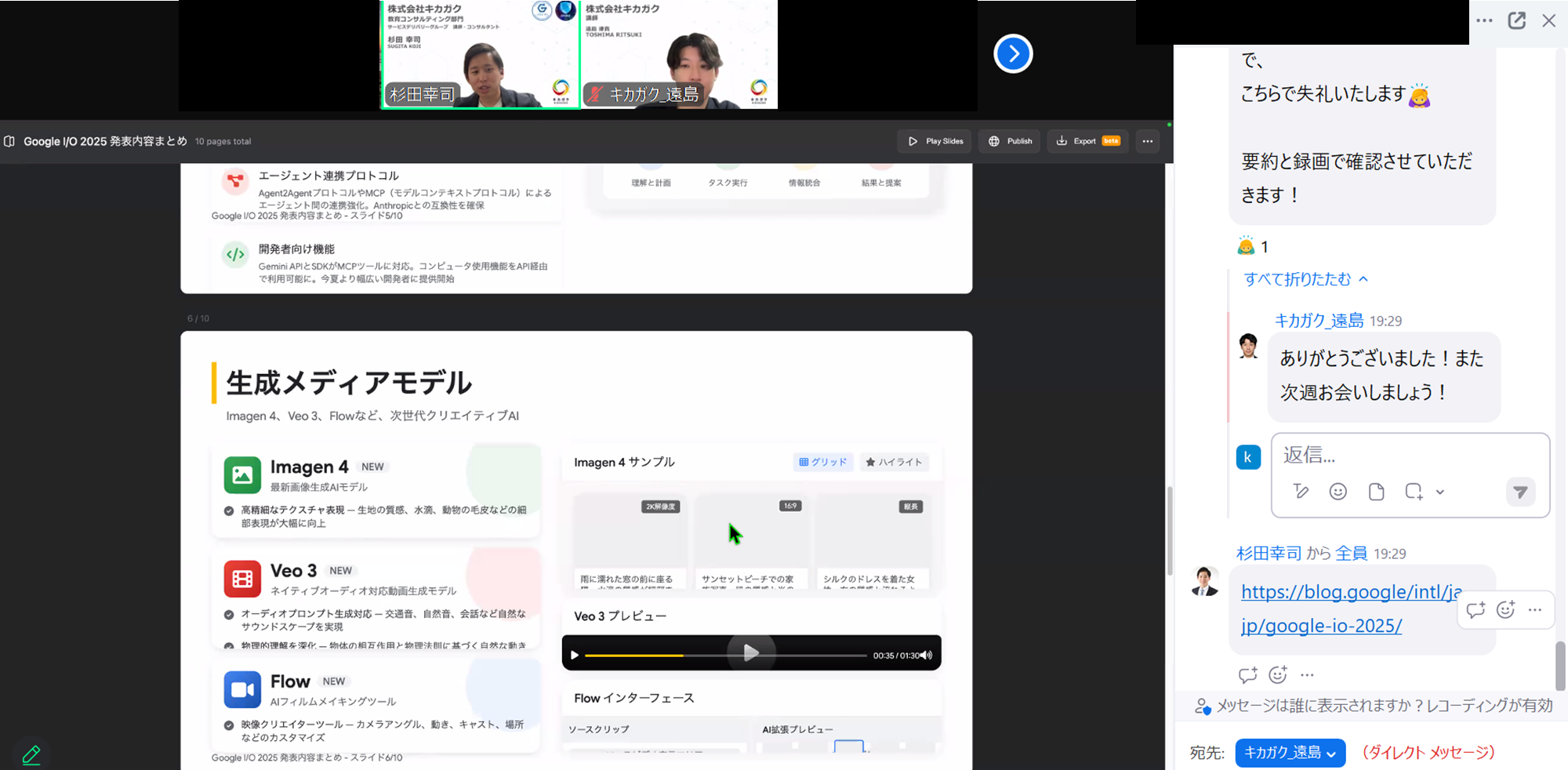Click Veo 3 red film icon
Screen dimensions: 1568x770
coord(242,579)
